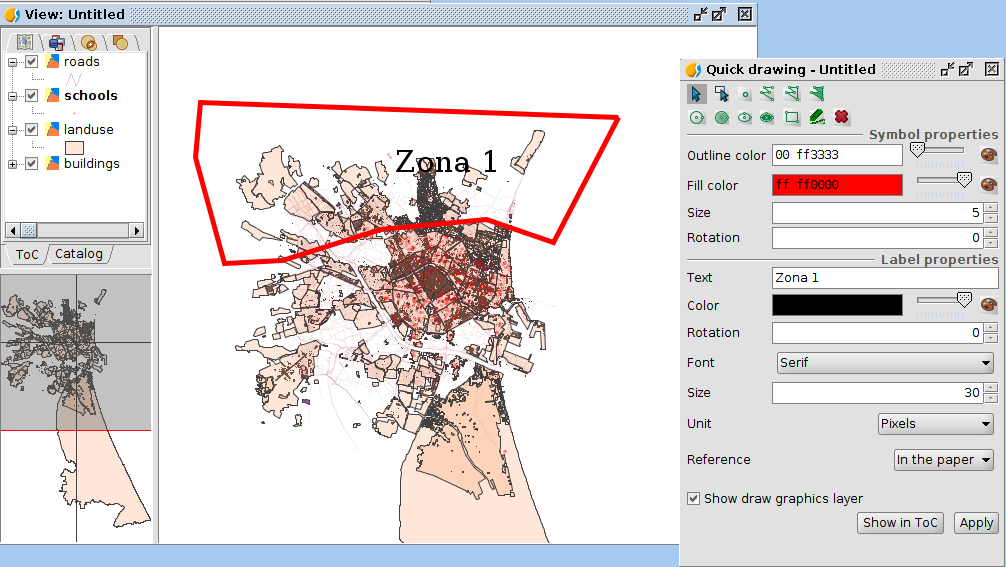Pick the draw polyline tool
Viewport: 1006px width, 567px height.
click(768, 94)
